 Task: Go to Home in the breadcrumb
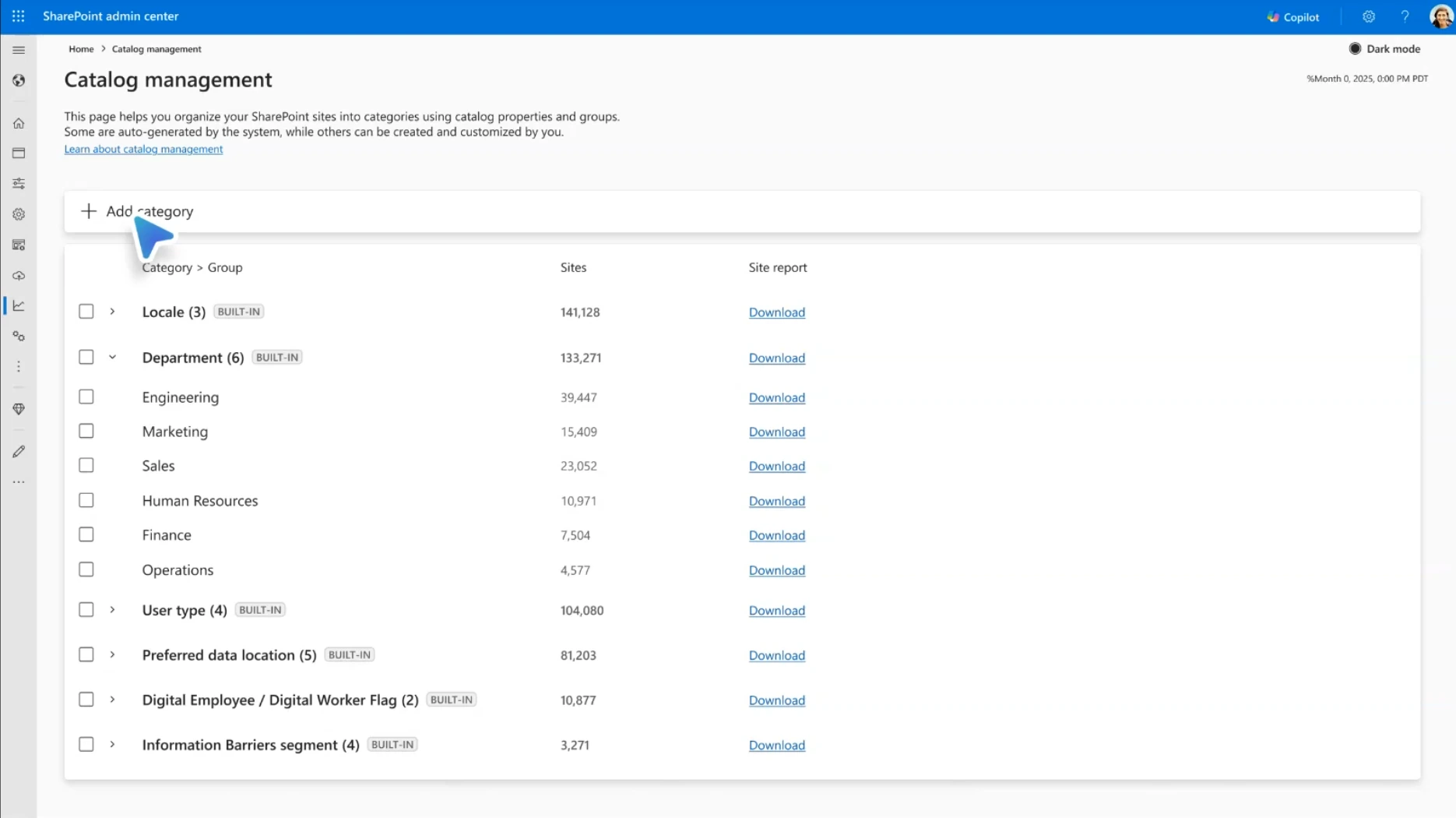pyautogui.click(x=81, y=49)
